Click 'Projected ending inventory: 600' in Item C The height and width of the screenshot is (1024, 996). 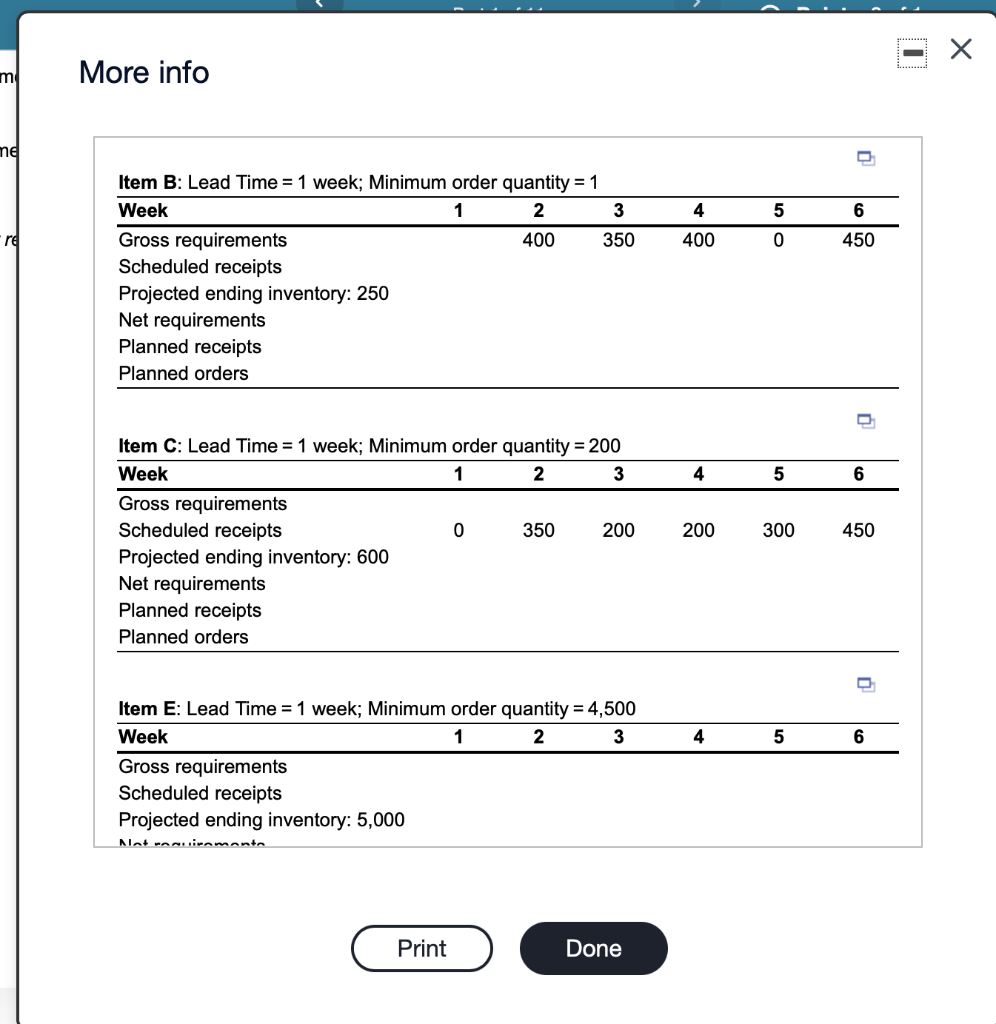click(x=253, y=557)
